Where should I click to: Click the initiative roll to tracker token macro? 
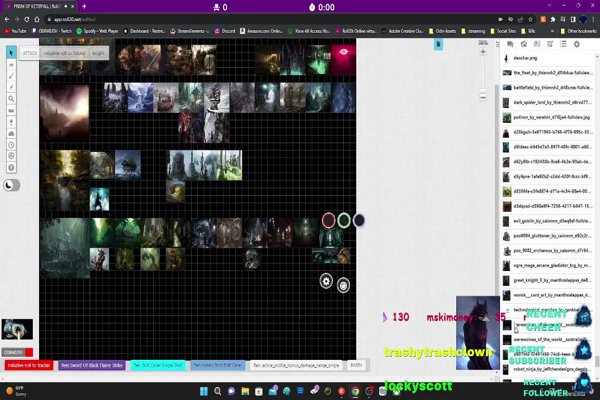[64, 53]
